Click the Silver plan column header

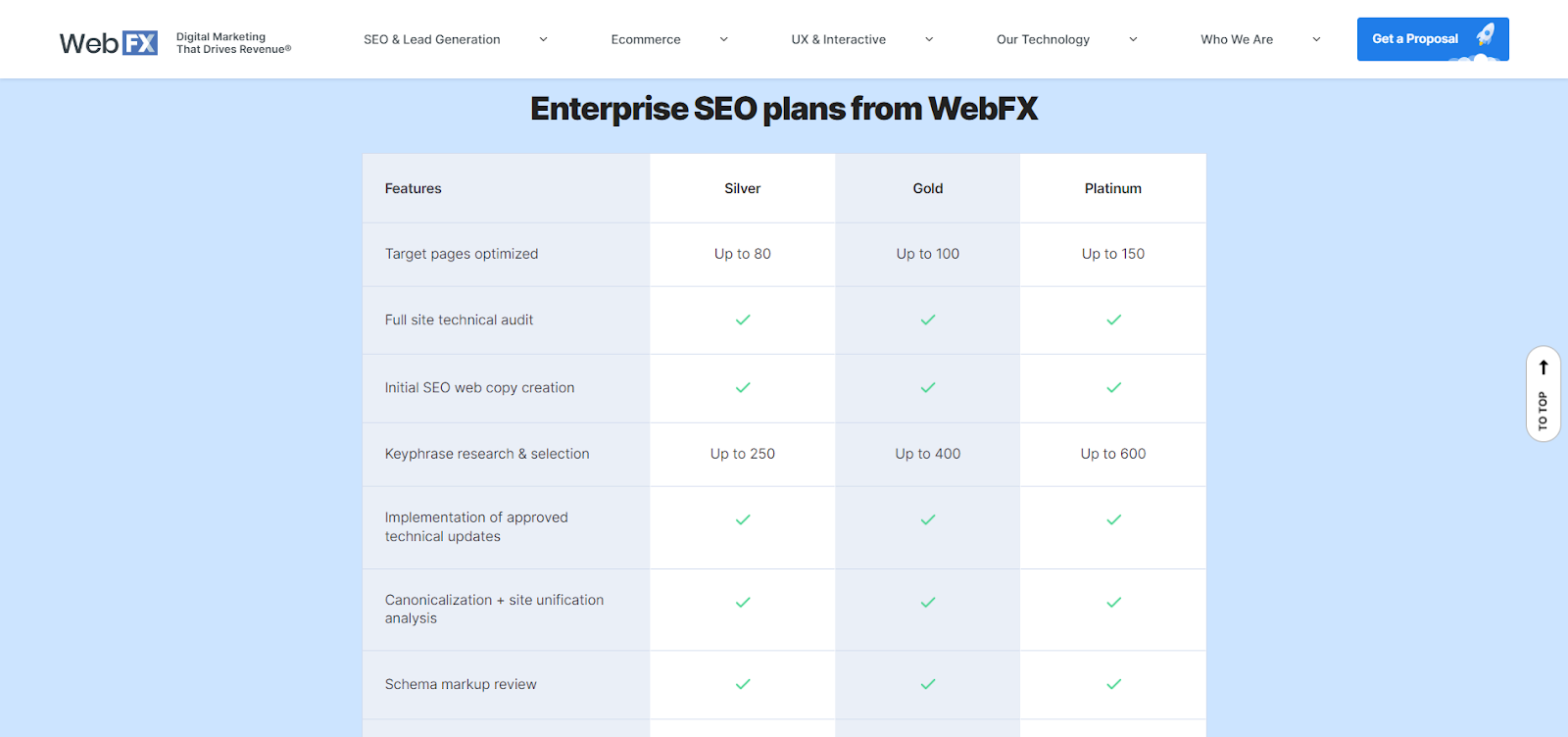[743, 188]
